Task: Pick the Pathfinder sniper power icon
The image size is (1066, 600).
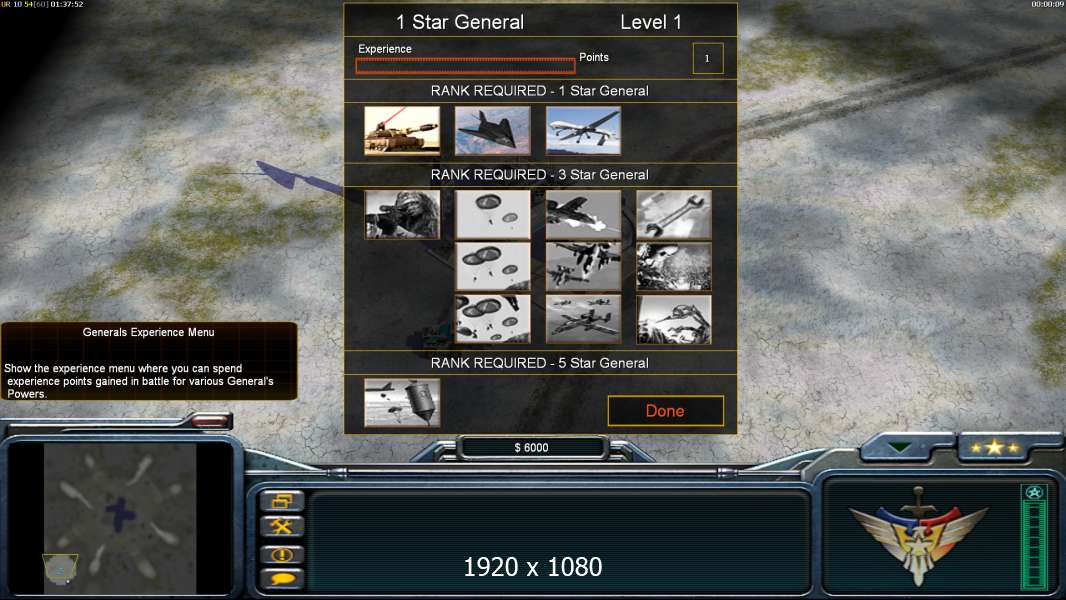Action: coord(402,215)
